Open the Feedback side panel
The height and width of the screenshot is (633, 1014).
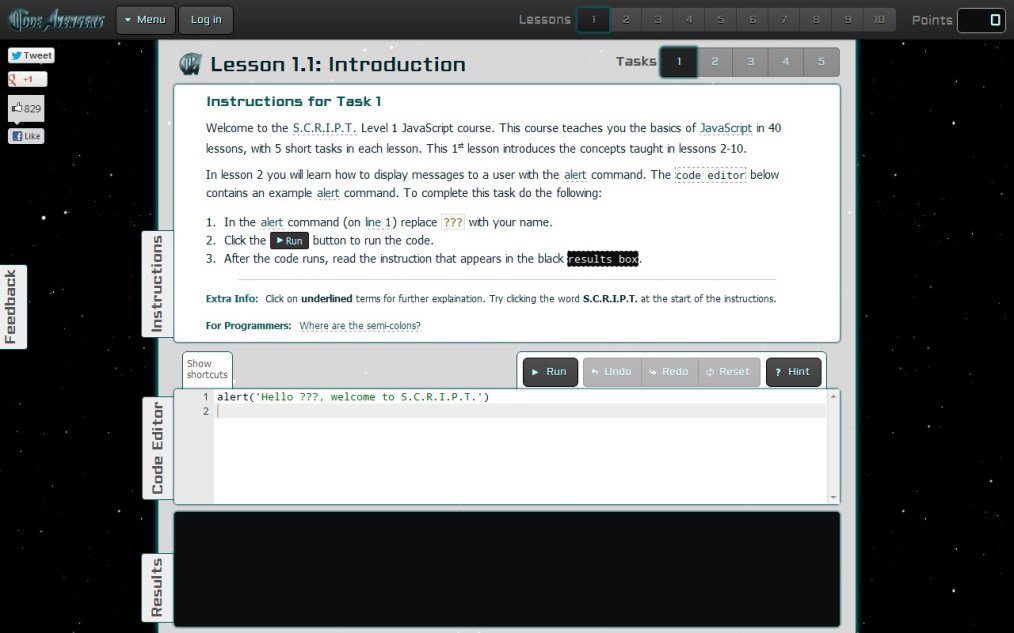12,307
